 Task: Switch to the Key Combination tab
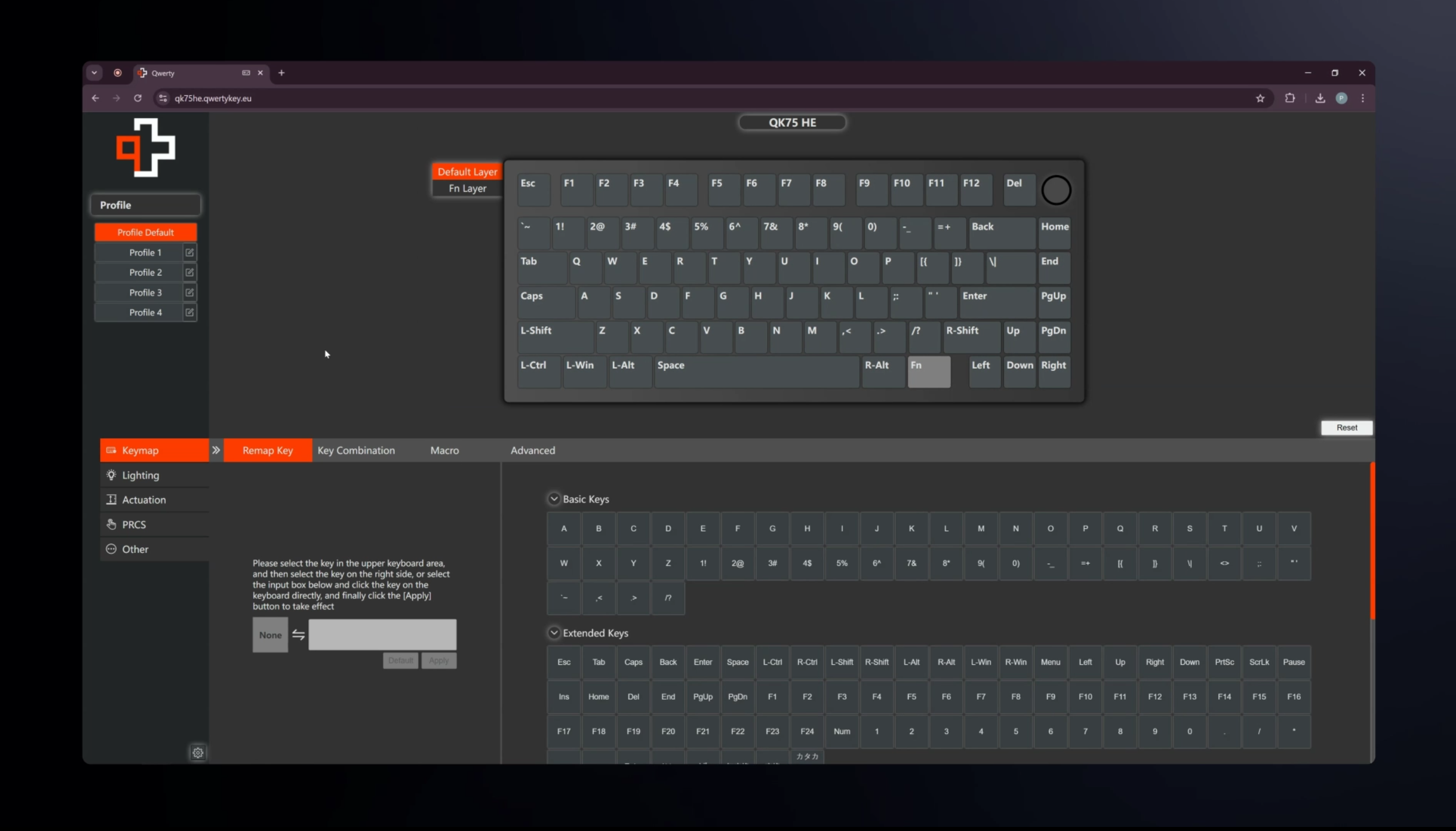point(356,450)
